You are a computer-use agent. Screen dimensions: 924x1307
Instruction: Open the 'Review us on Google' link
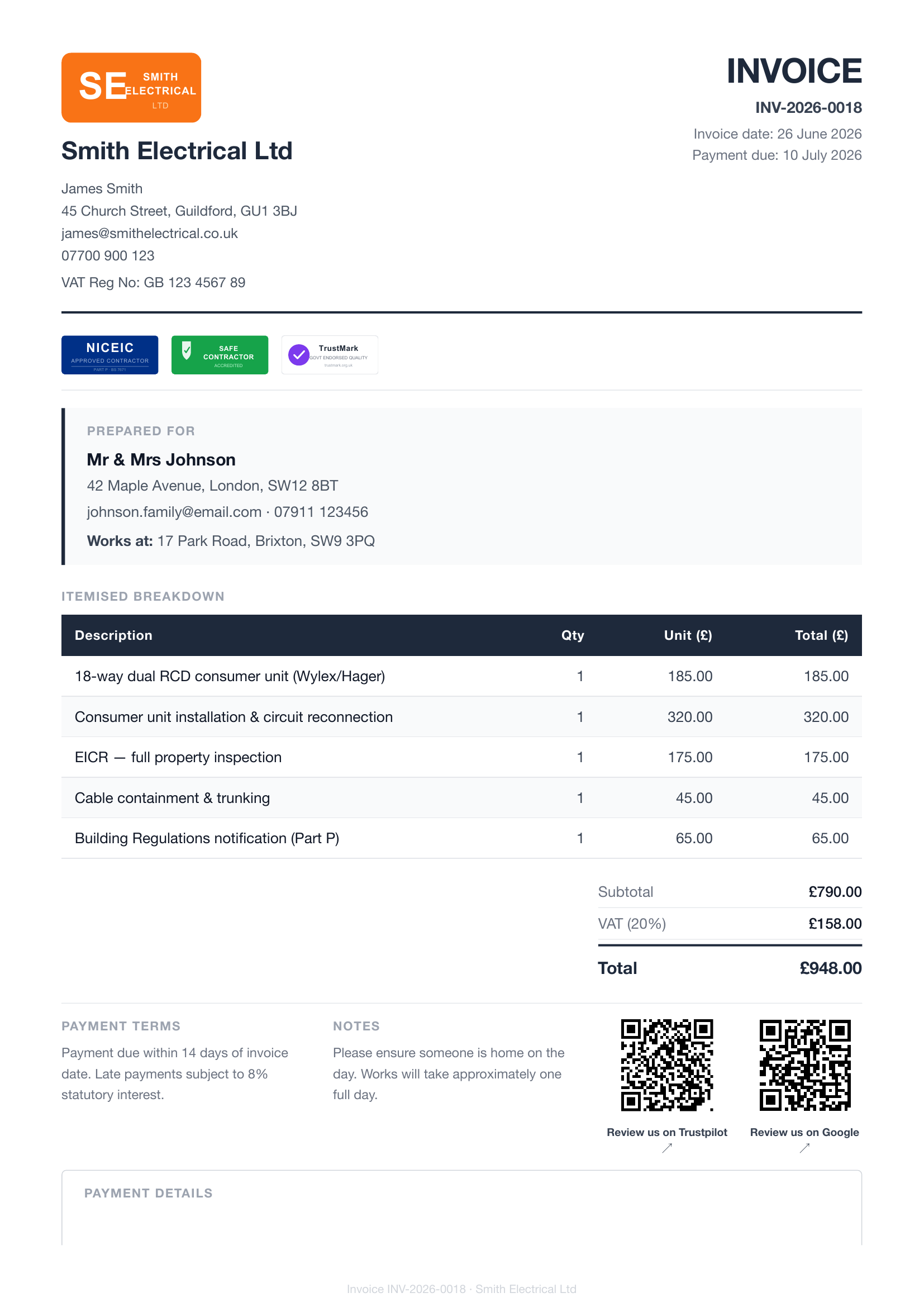[804, 1132]
